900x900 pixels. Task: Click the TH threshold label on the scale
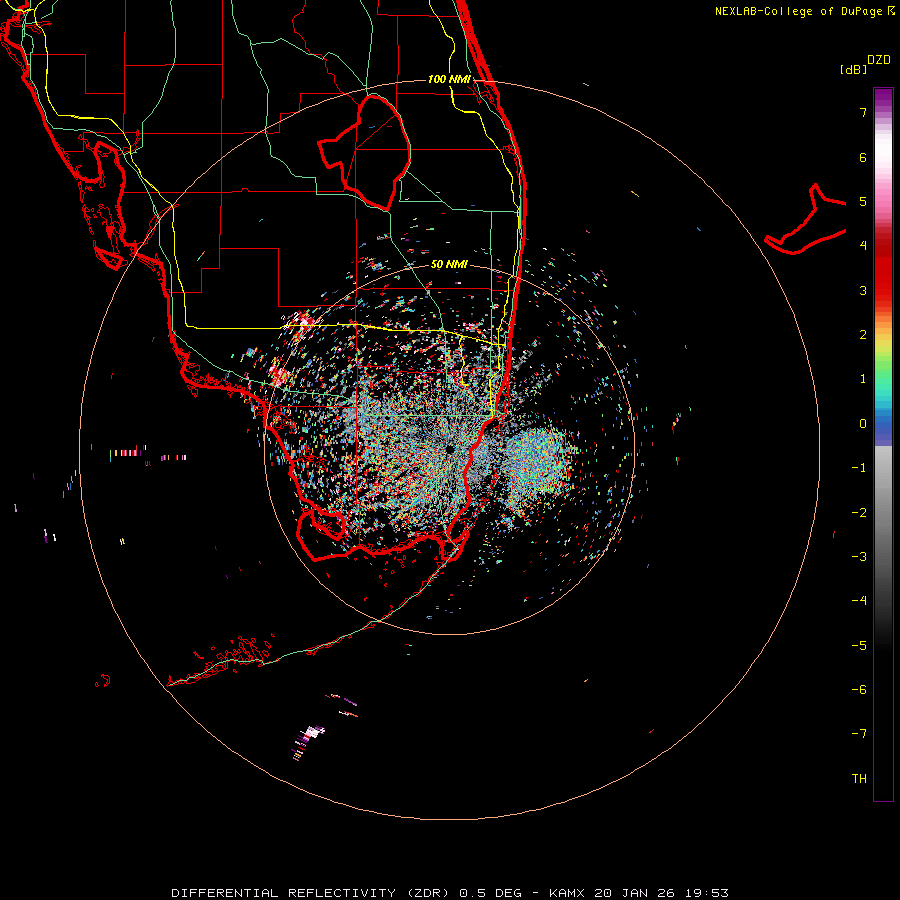[859, 779]
